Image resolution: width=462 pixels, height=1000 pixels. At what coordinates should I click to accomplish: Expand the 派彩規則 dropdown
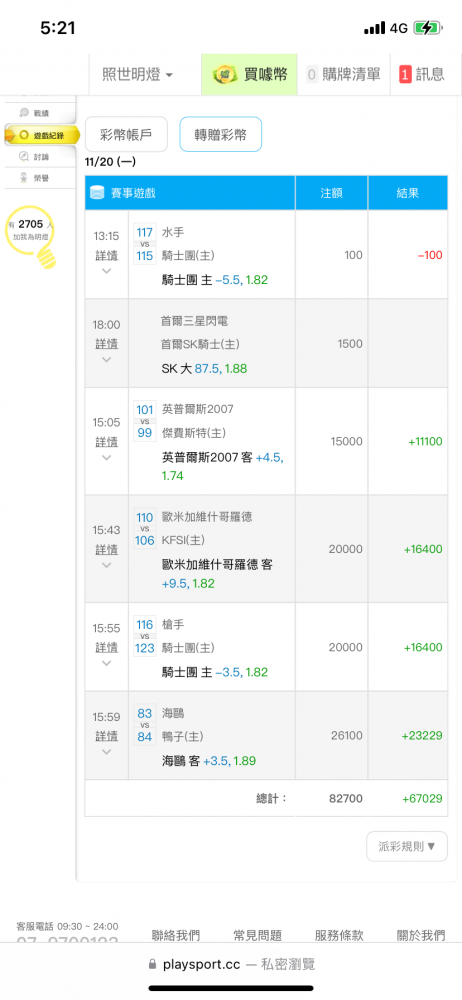(x=407, y=846)
